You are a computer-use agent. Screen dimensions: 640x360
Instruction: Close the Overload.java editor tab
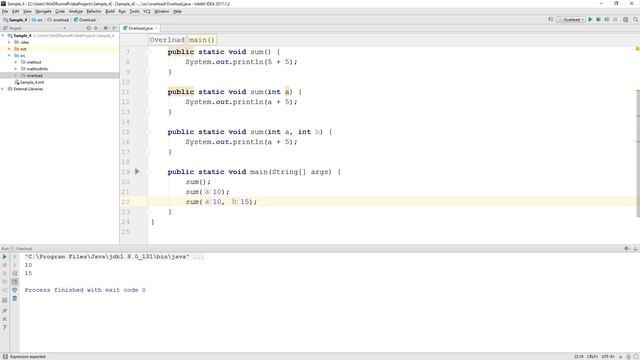(156, 28)
